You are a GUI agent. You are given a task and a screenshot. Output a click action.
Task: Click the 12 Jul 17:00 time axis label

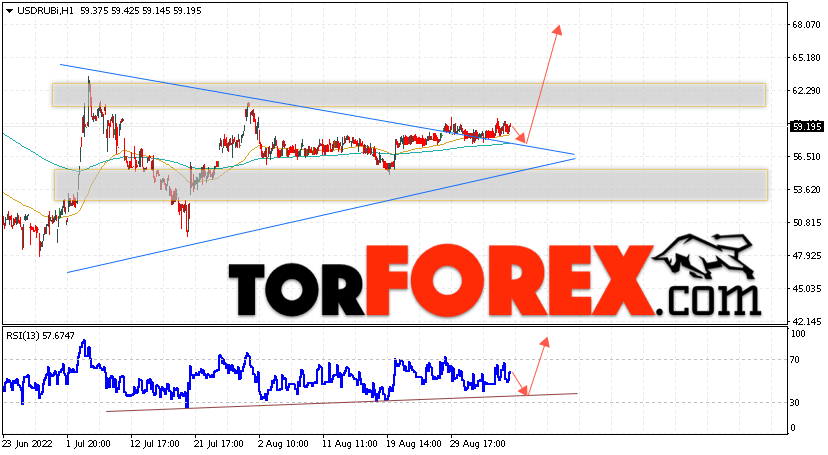point(154,444)
